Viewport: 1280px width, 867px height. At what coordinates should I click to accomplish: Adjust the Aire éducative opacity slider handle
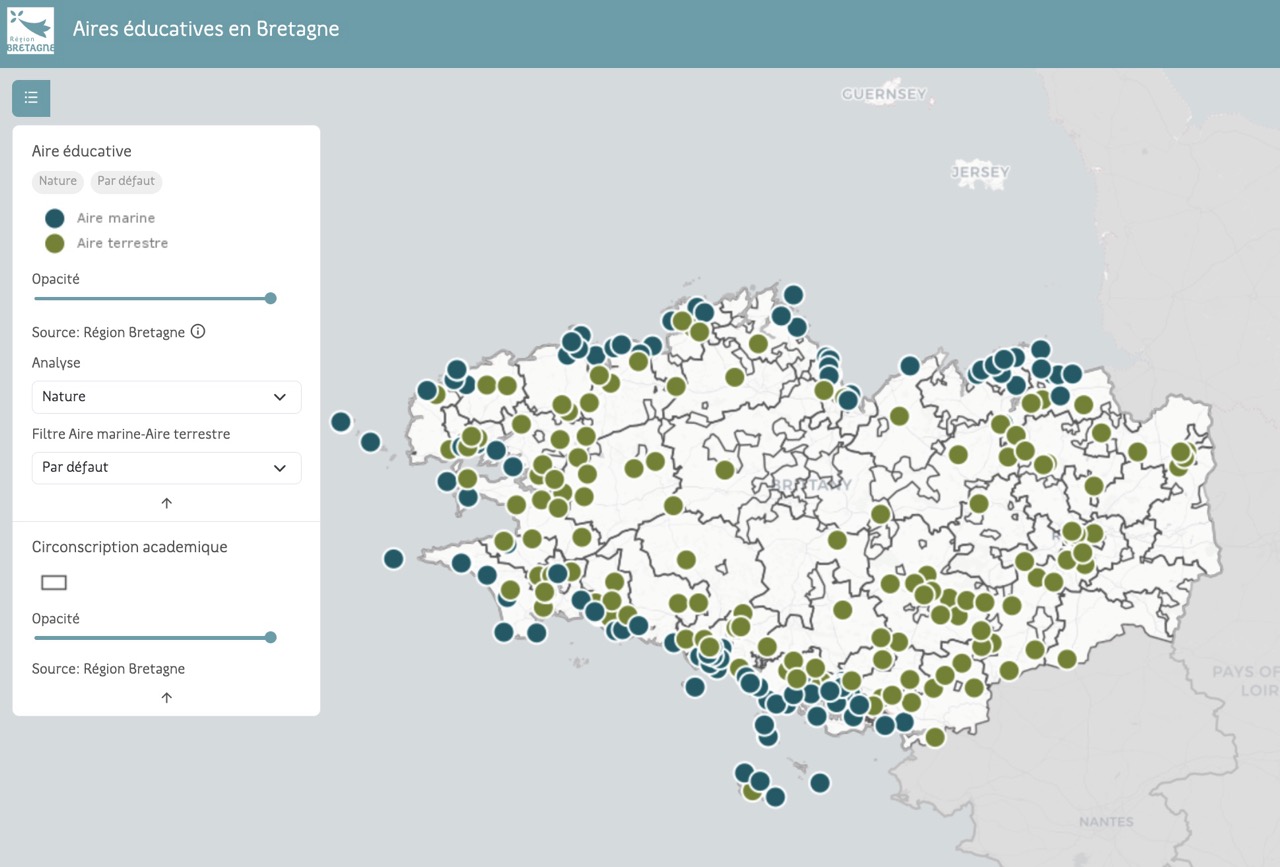(x=270, y=298)
